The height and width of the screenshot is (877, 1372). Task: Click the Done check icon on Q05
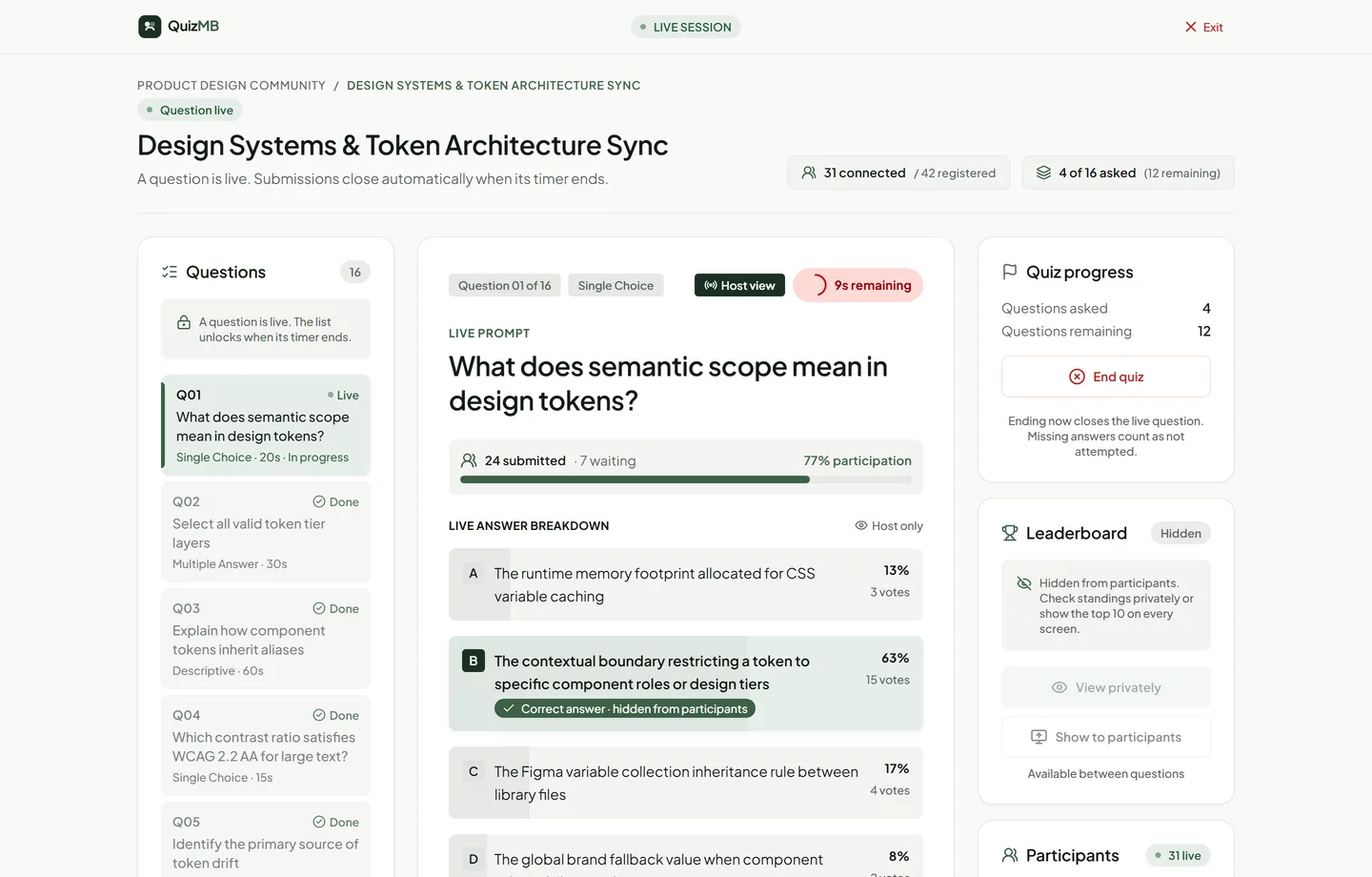tap(319, 822)
